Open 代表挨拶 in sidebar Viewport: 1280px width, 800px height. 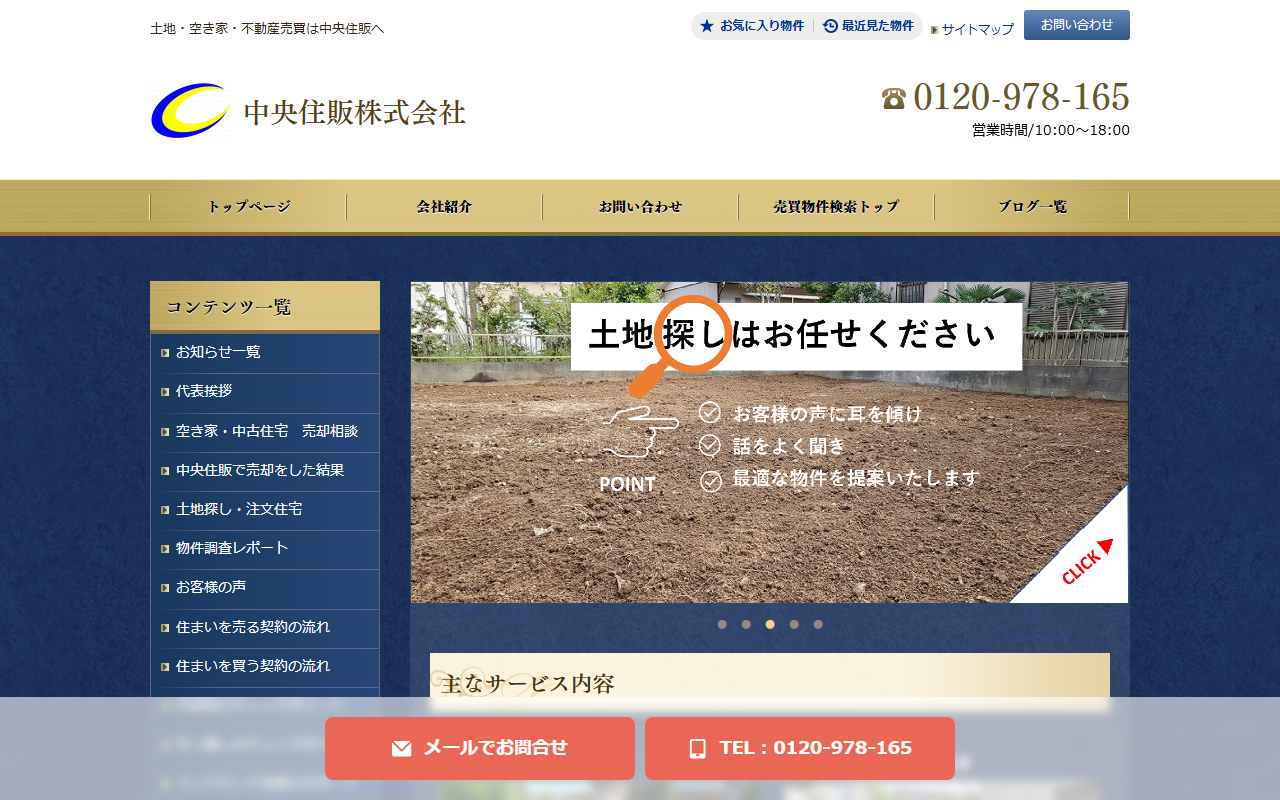click(265, 392)
